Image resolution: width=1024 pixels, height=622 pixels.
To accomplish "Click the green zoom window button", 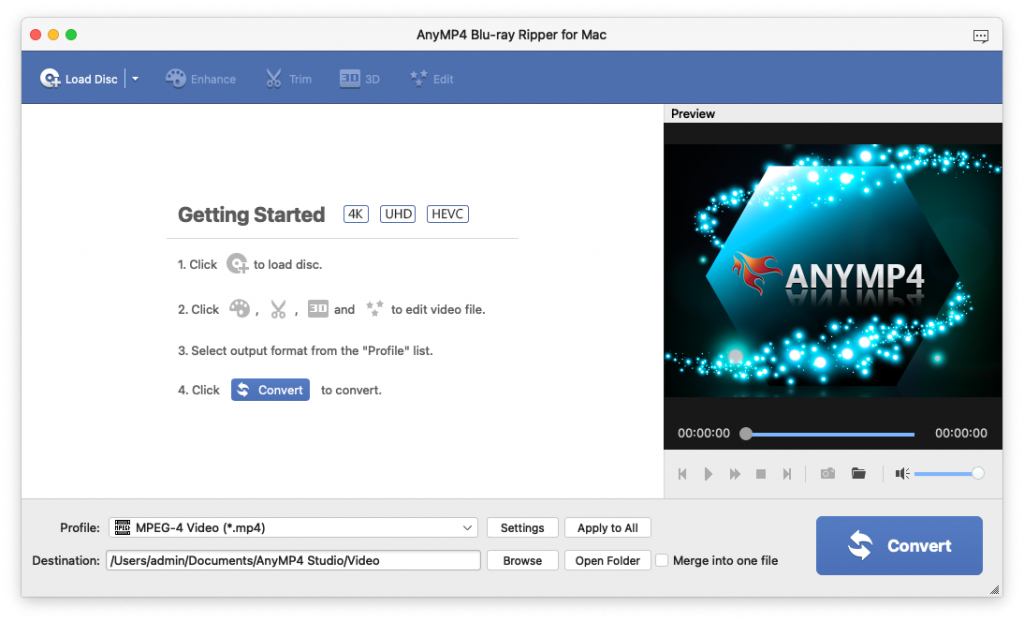I will pos(71,35).
